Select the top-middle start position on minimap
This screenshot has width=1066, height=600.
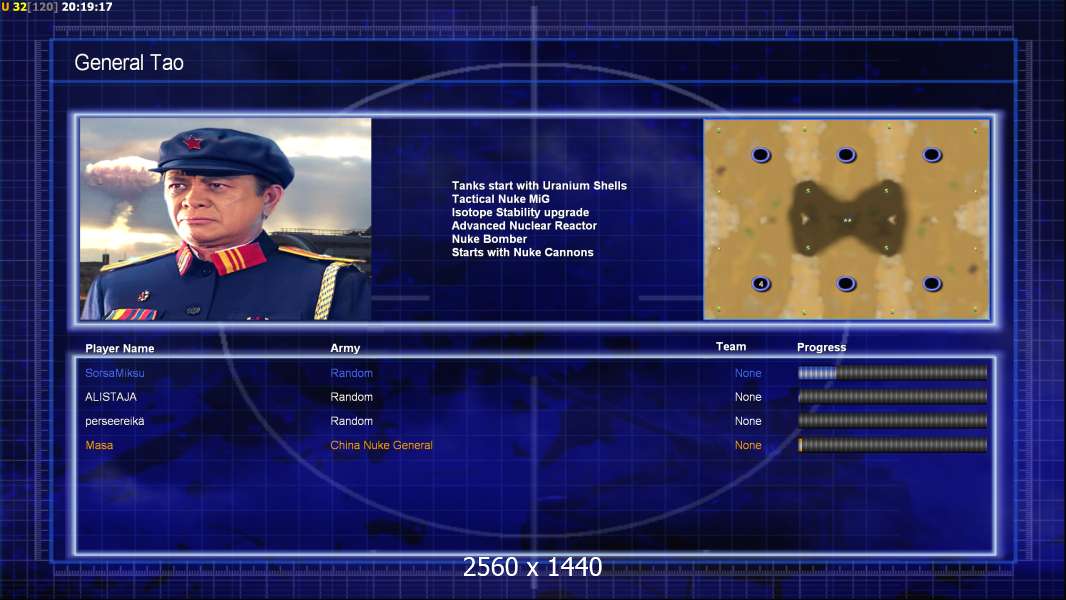[846, 155]
